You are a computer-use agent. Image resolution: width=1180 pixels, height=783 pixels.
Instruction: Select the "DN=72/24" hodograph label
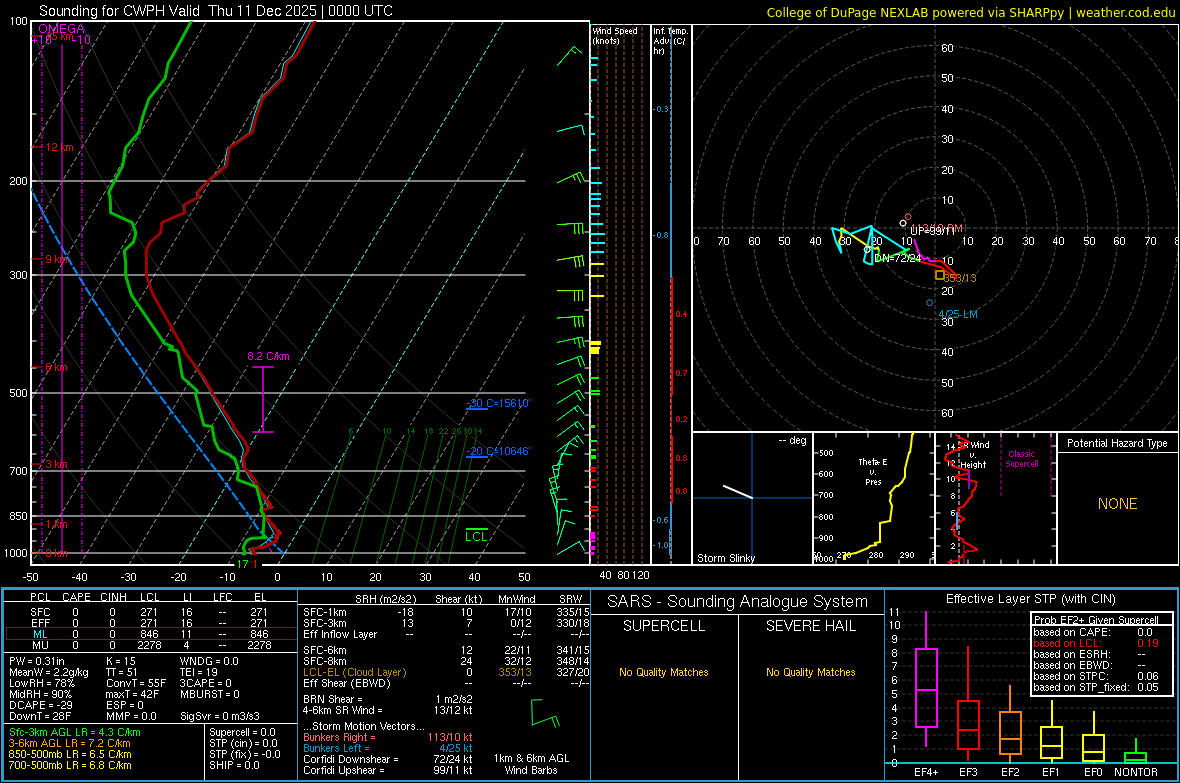(x=897, y=258)
